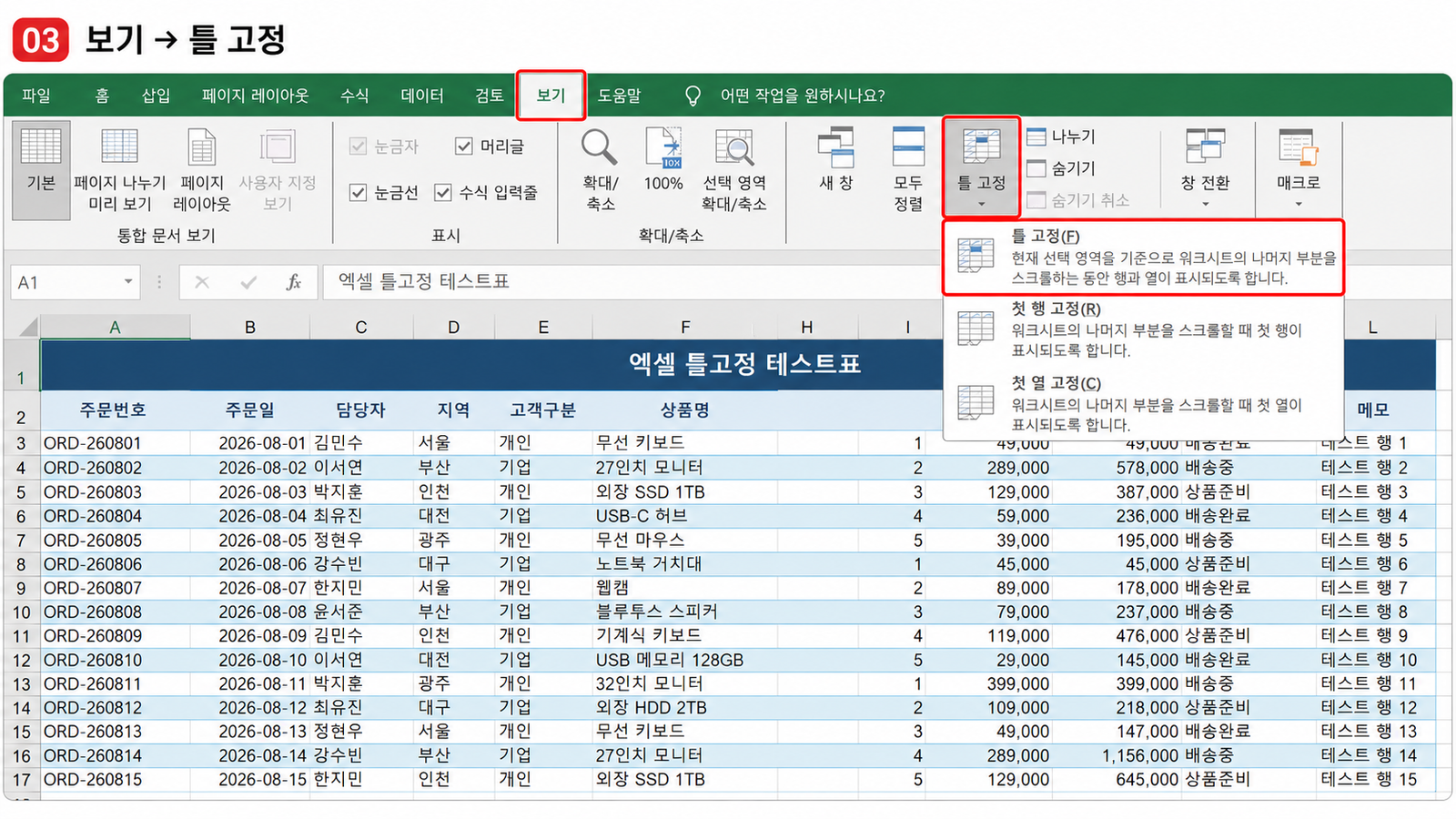Screen dimensions: 1456x819
Task: Switch to the 수식 tab
Action: pos(354,96)
